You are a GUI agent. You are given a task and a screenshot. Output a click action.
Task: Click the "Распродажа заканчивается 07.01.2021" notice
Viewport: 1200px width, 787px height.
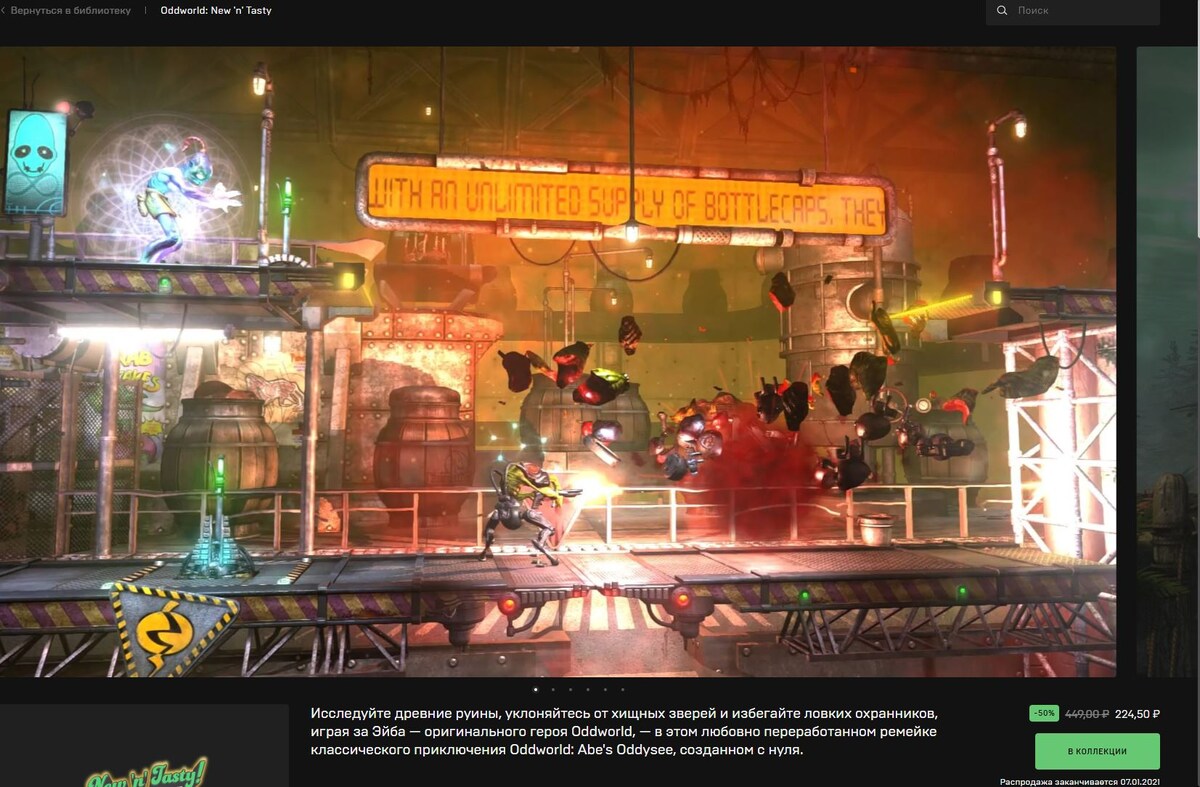[1080, 782]
